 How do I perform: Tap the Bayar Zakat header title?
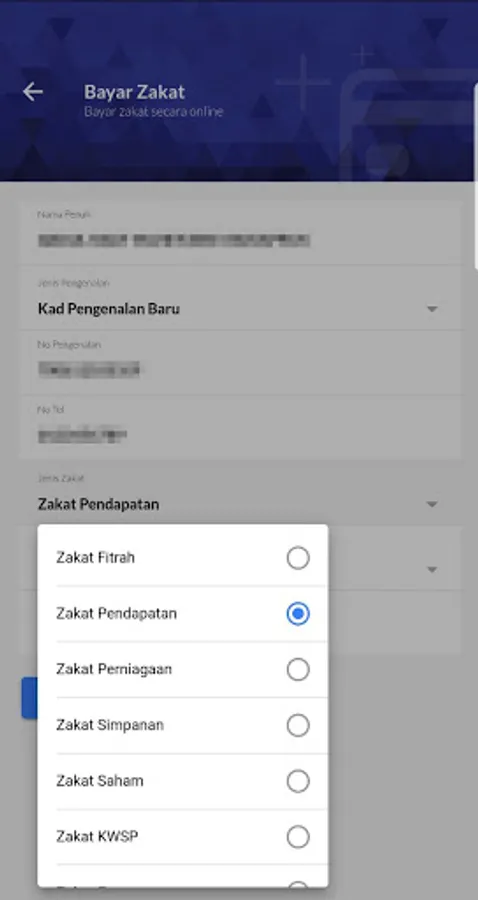(134, 92)
